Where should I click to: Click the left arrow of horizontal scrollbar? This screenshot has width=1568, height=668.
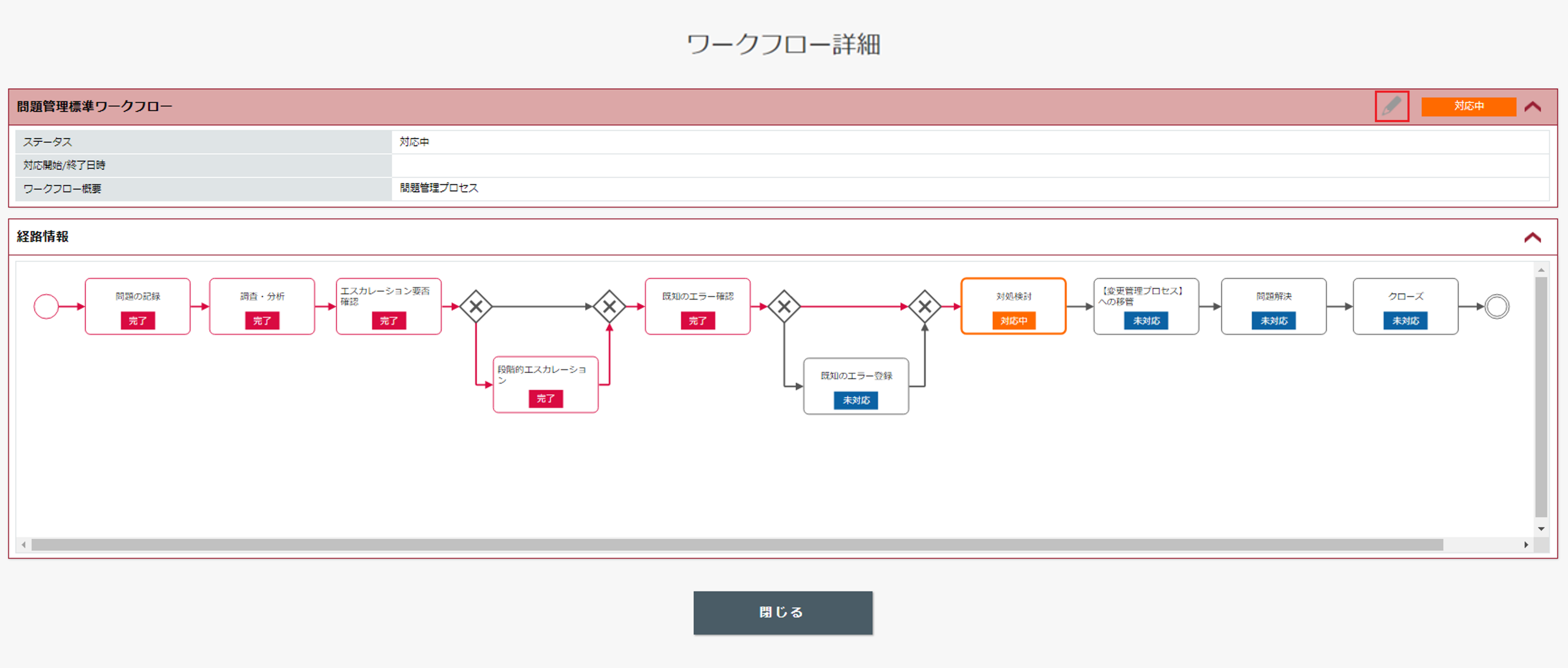tap(24, 545)
